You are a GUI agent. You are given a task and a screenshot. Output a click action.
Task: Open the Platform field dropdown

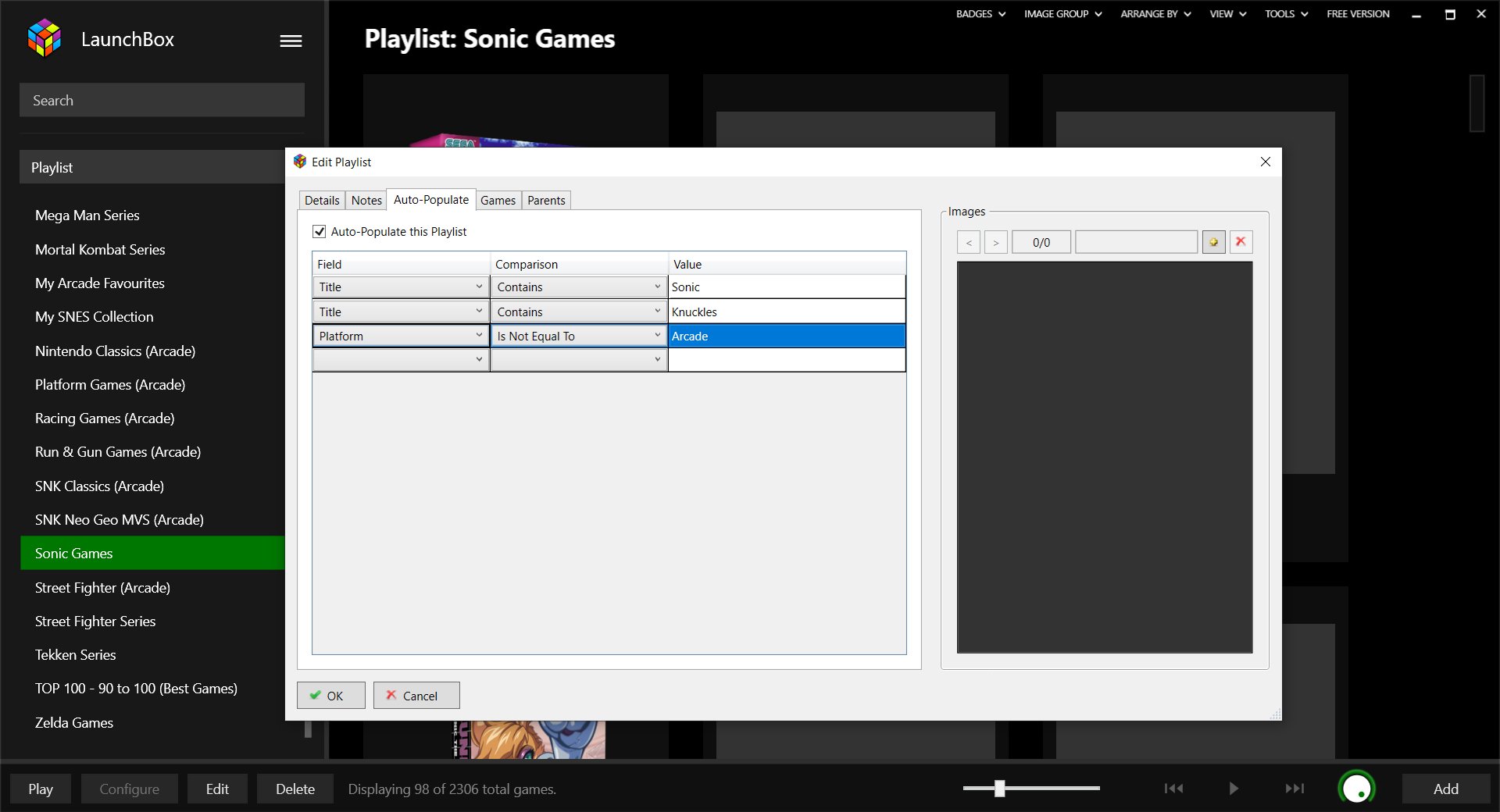[400, 336]
